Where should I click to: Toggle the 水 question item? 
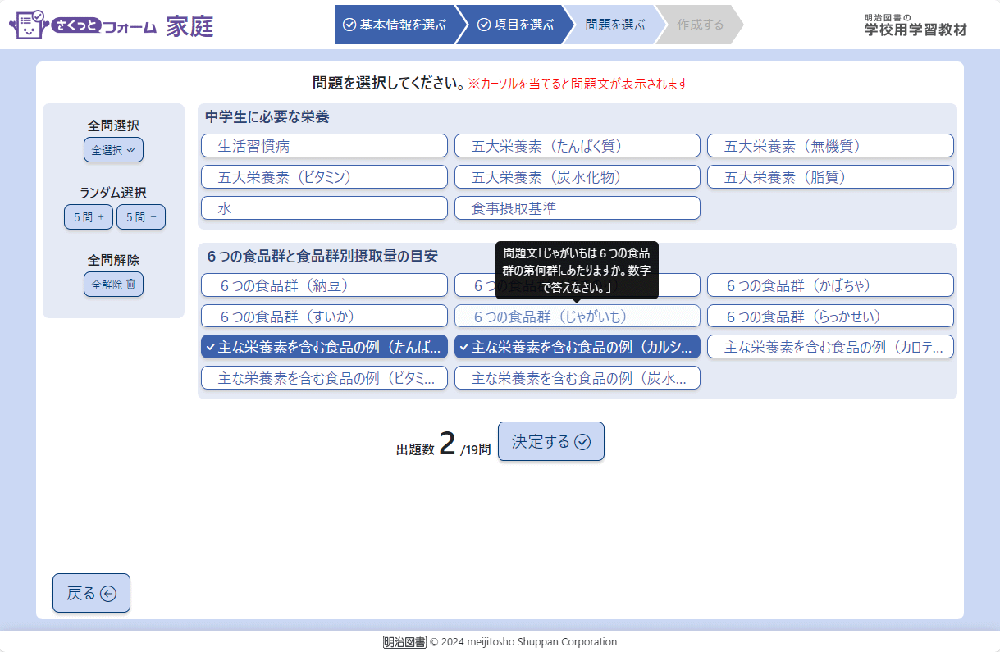(324, 208)
